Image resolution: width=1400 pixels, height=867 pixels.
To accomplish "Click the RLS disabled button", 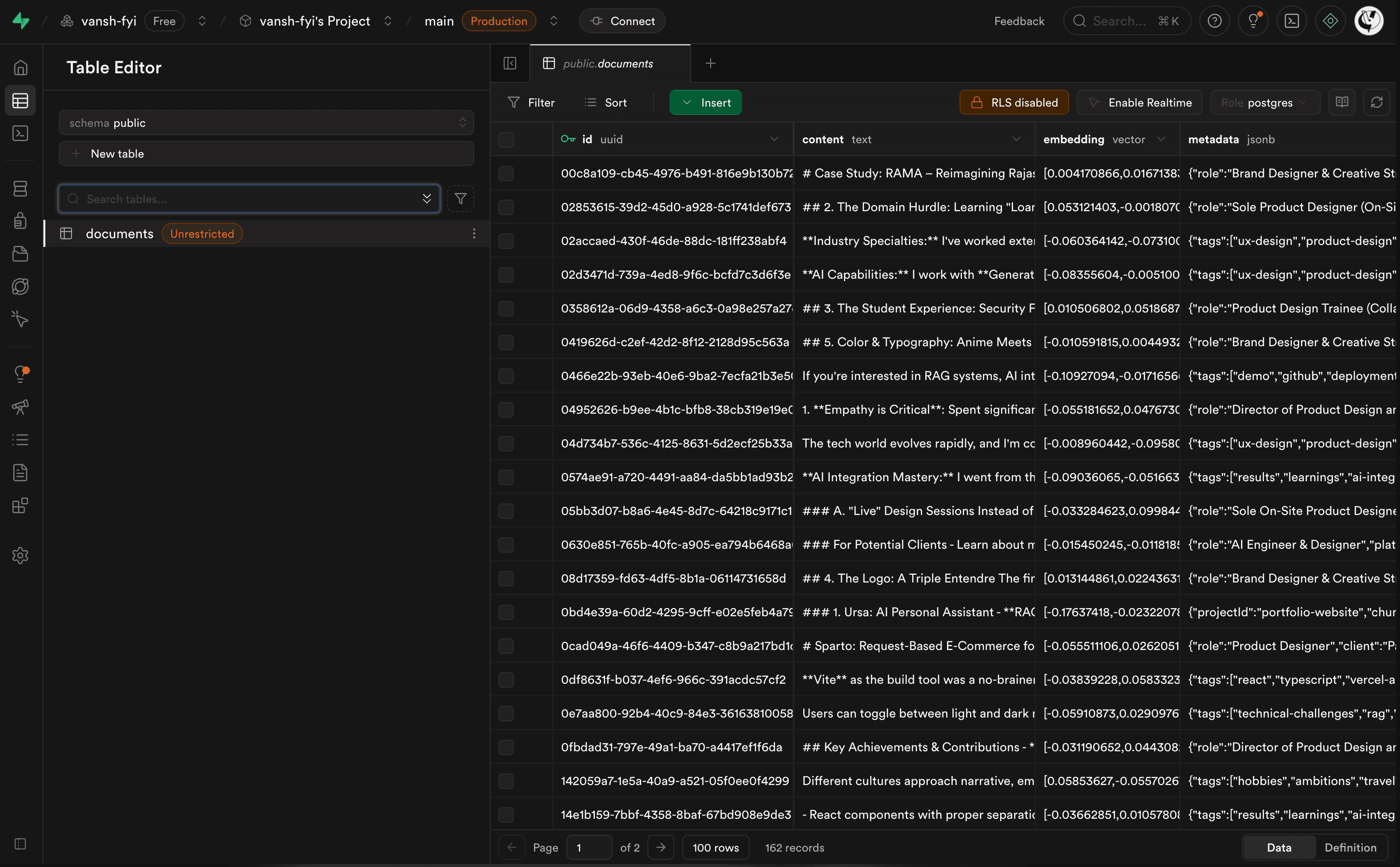I will tap(1014, 103).
